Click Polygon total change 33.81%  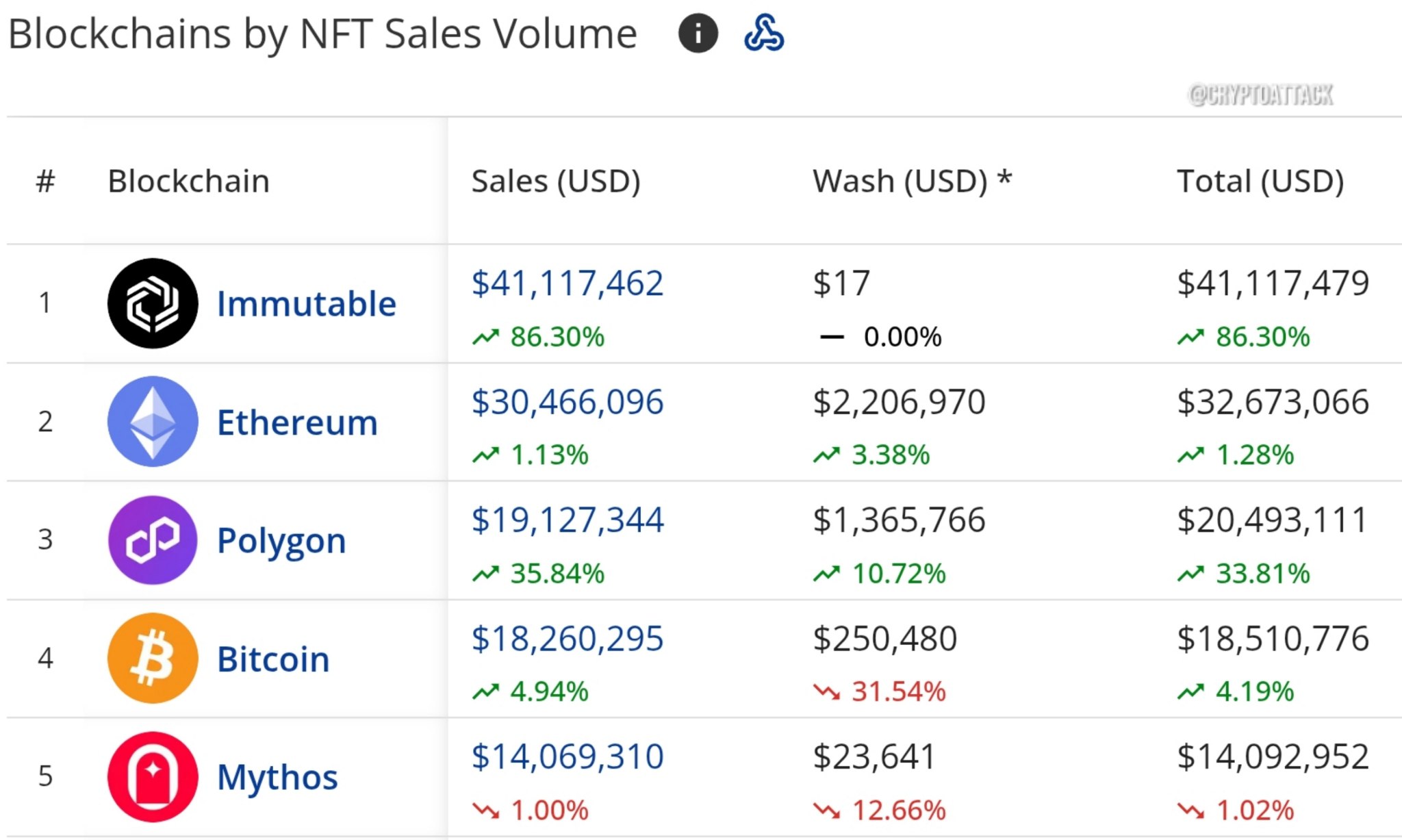tap(1244, 573)
